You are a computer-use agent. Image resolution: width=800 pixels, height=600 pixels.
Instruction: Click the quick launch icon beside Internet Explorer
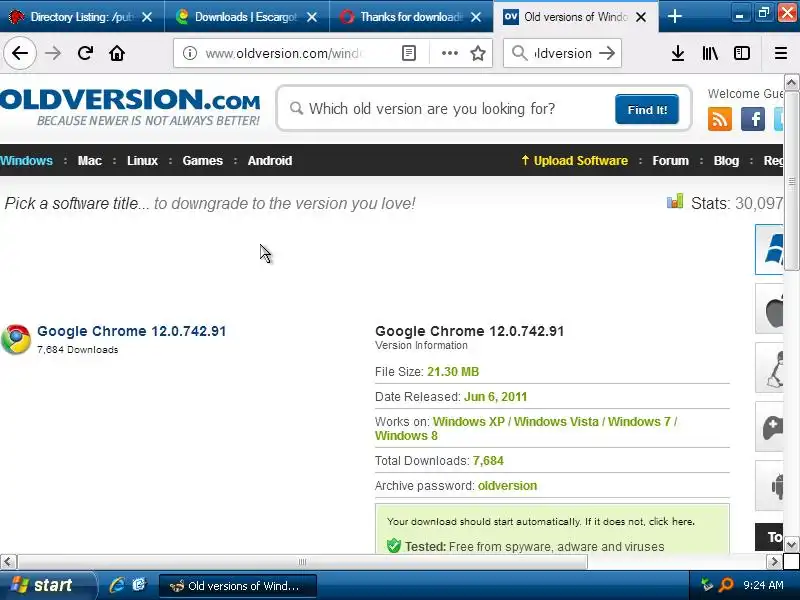pyautogui.click(x=139, y=585)
